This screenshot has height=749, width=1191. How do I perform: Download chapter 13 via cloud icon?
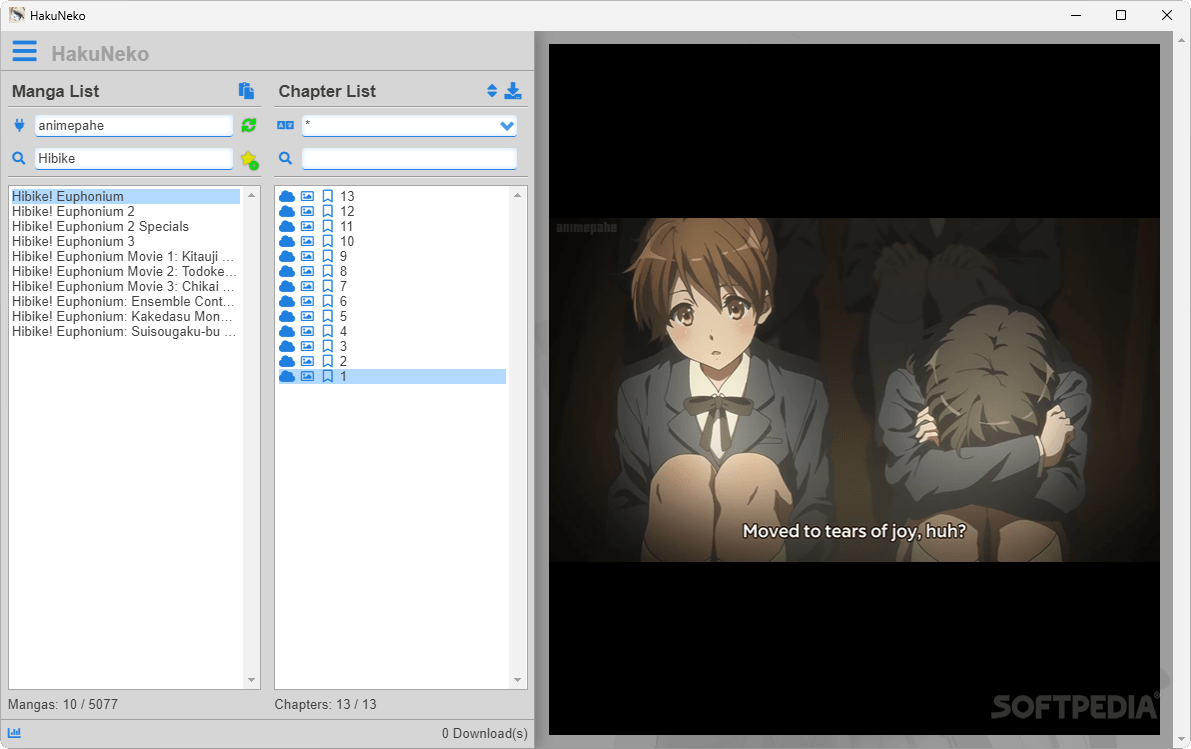point(287,196)
